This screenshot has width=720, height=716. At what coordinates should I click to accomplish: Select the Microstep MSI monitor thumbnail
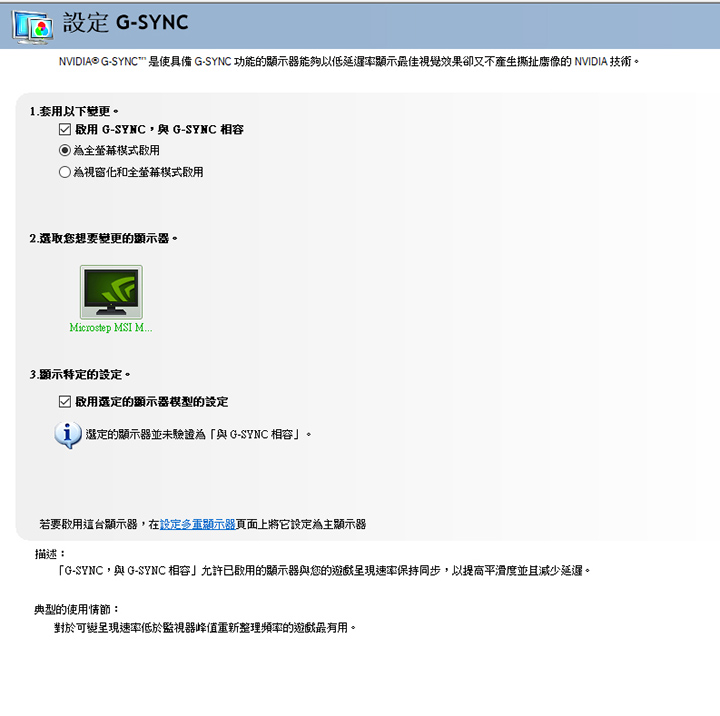pyautogui.click(x=111, y=292)
